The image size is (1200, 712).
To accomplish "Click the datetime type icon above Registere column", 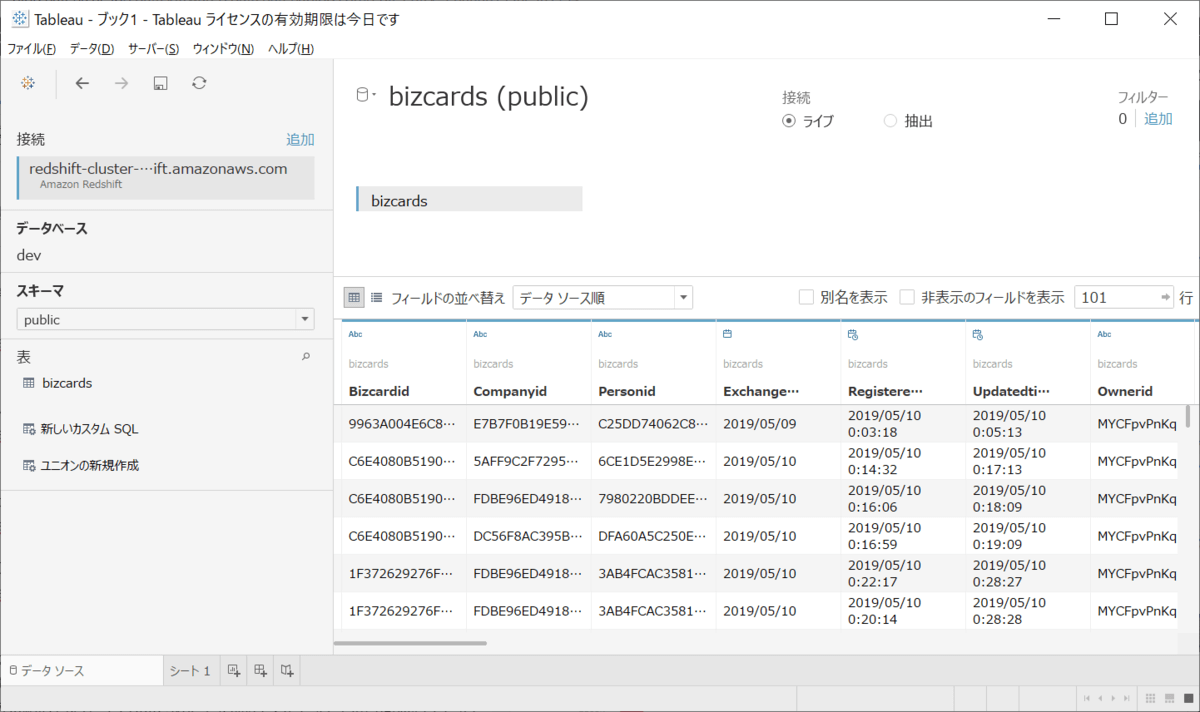I will (853, 334).
